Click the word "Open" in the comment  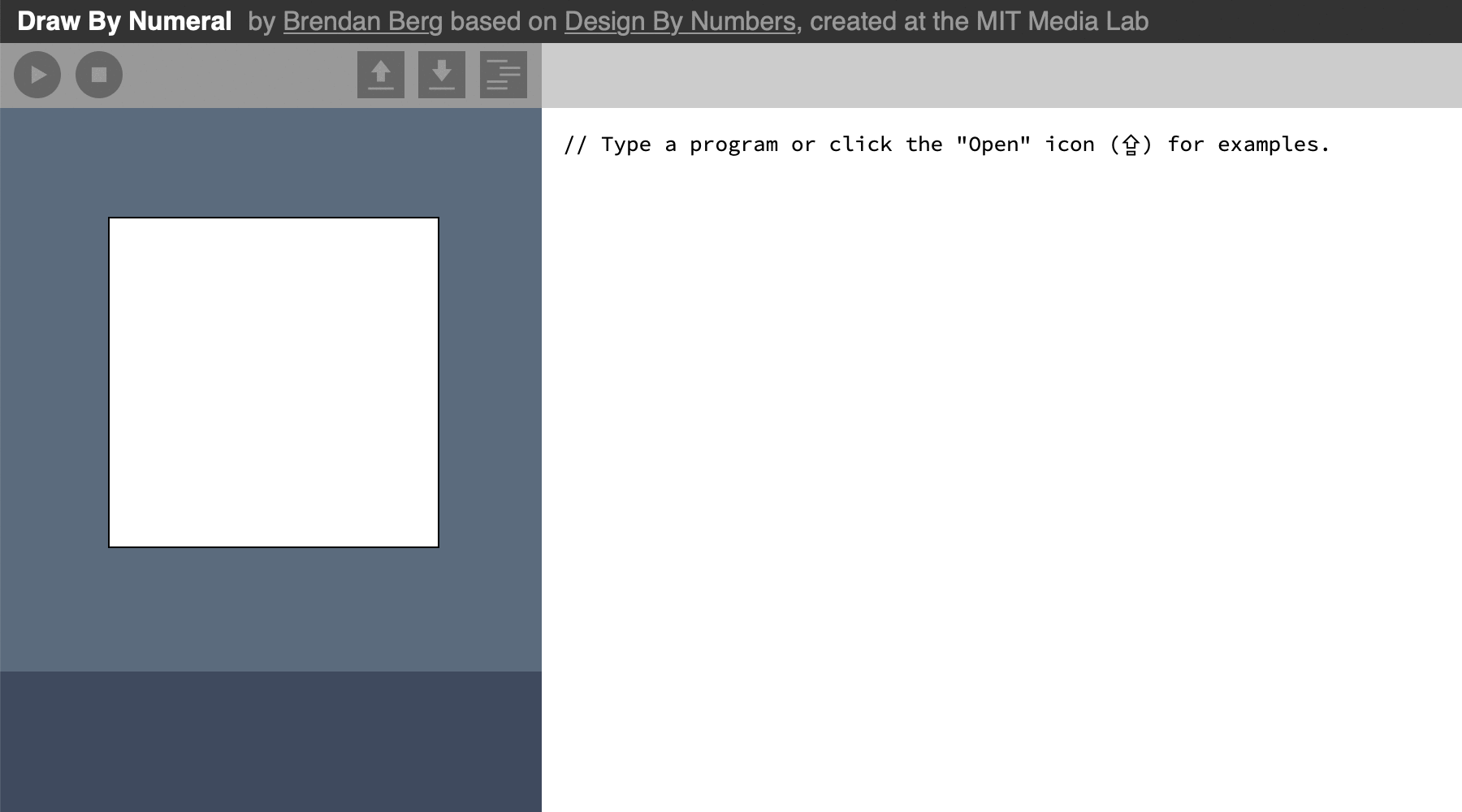pos(993,145)
